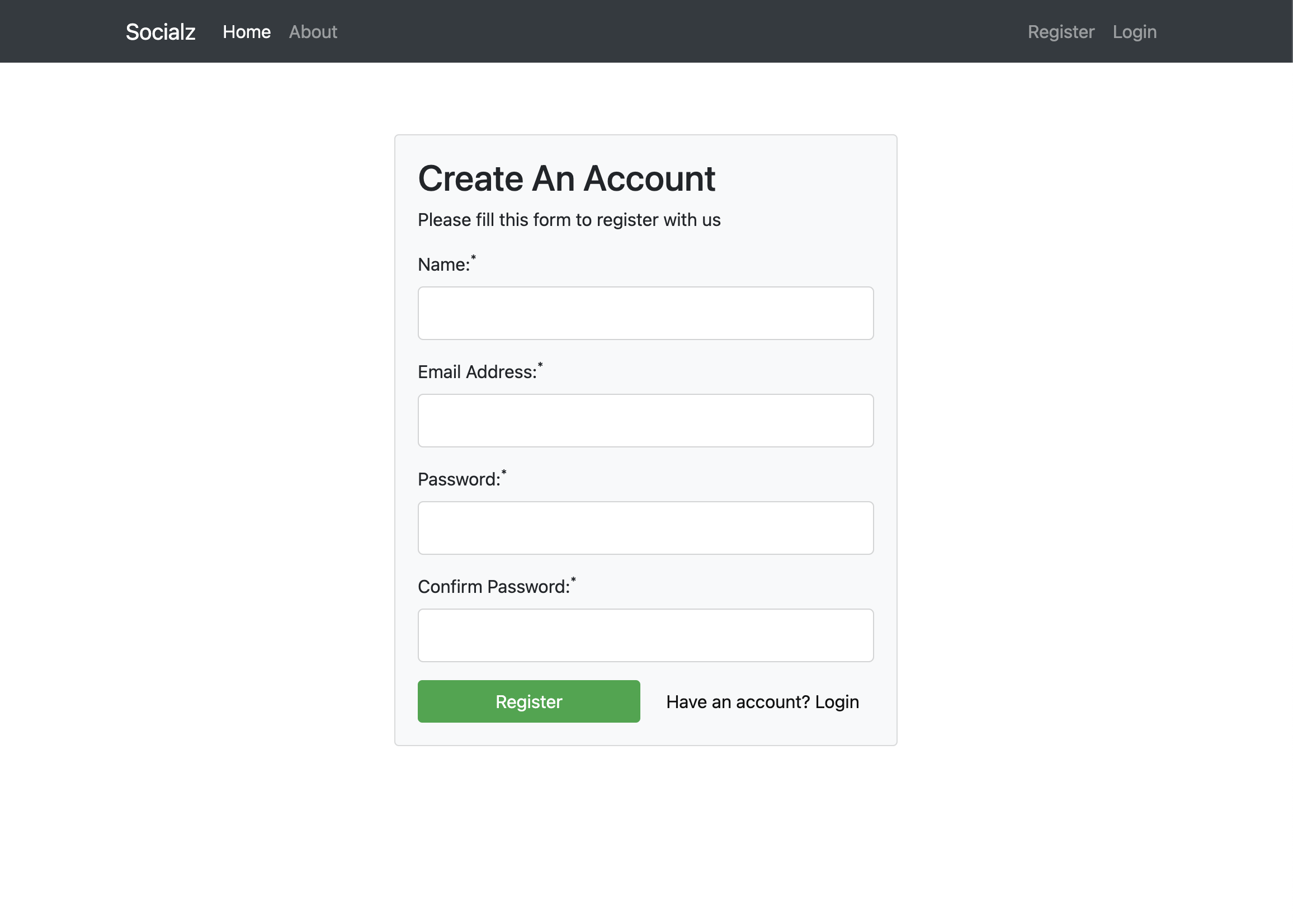Click the Socialz brand logo
The image size is (1293, 924).
click(161, 32)
